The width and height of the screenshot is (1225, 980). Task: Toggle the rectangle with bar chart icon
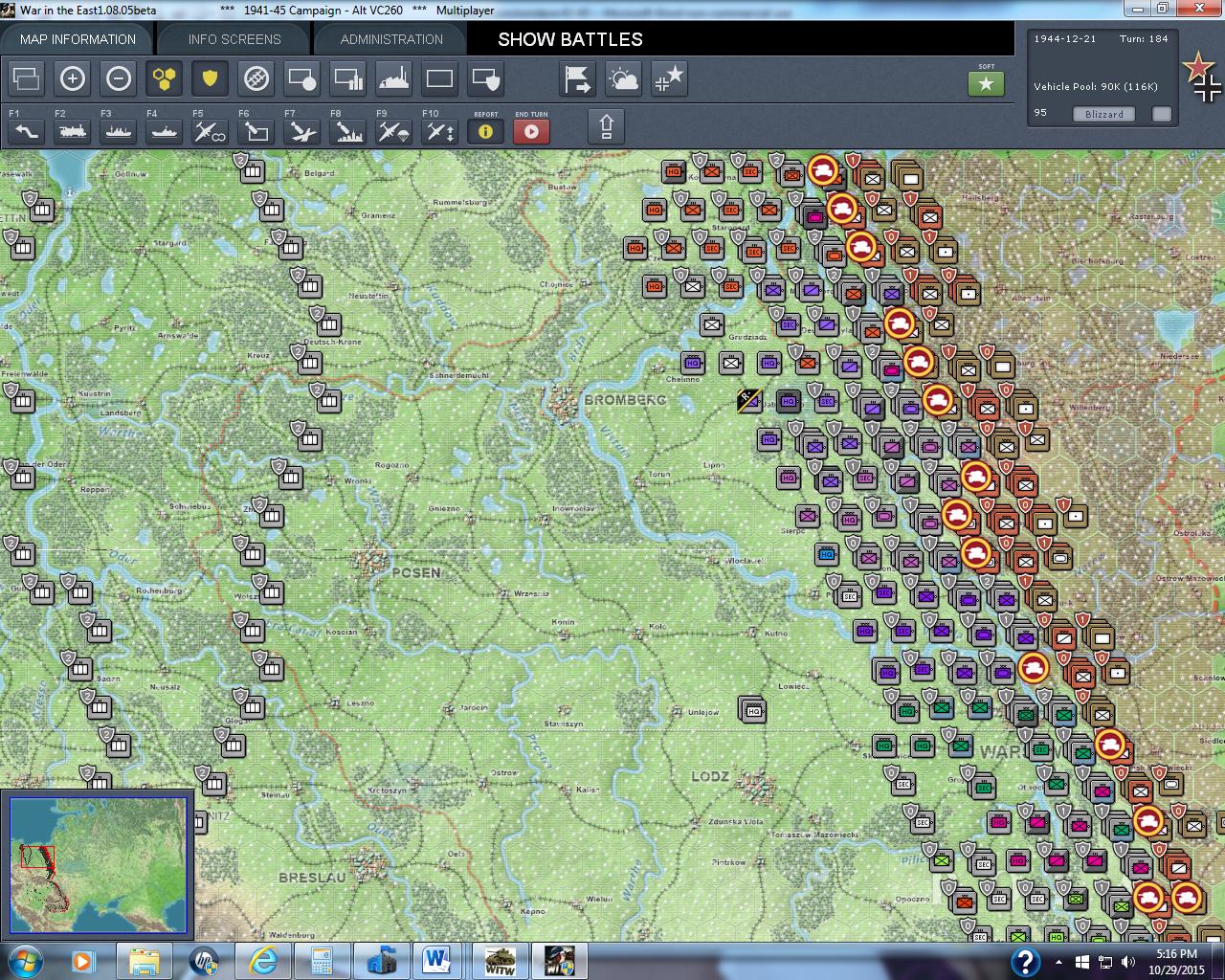point(348,78)
